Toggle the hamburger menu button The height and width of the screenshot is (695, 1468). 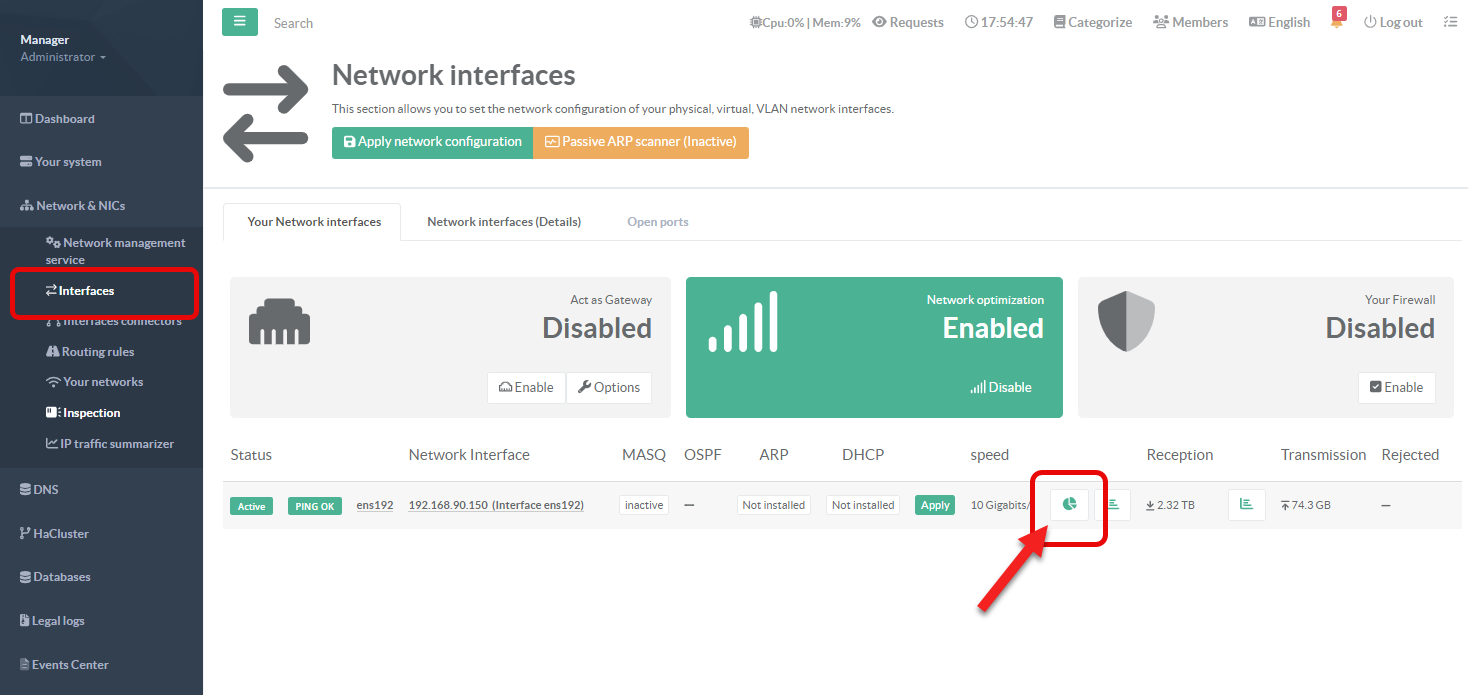240,22
